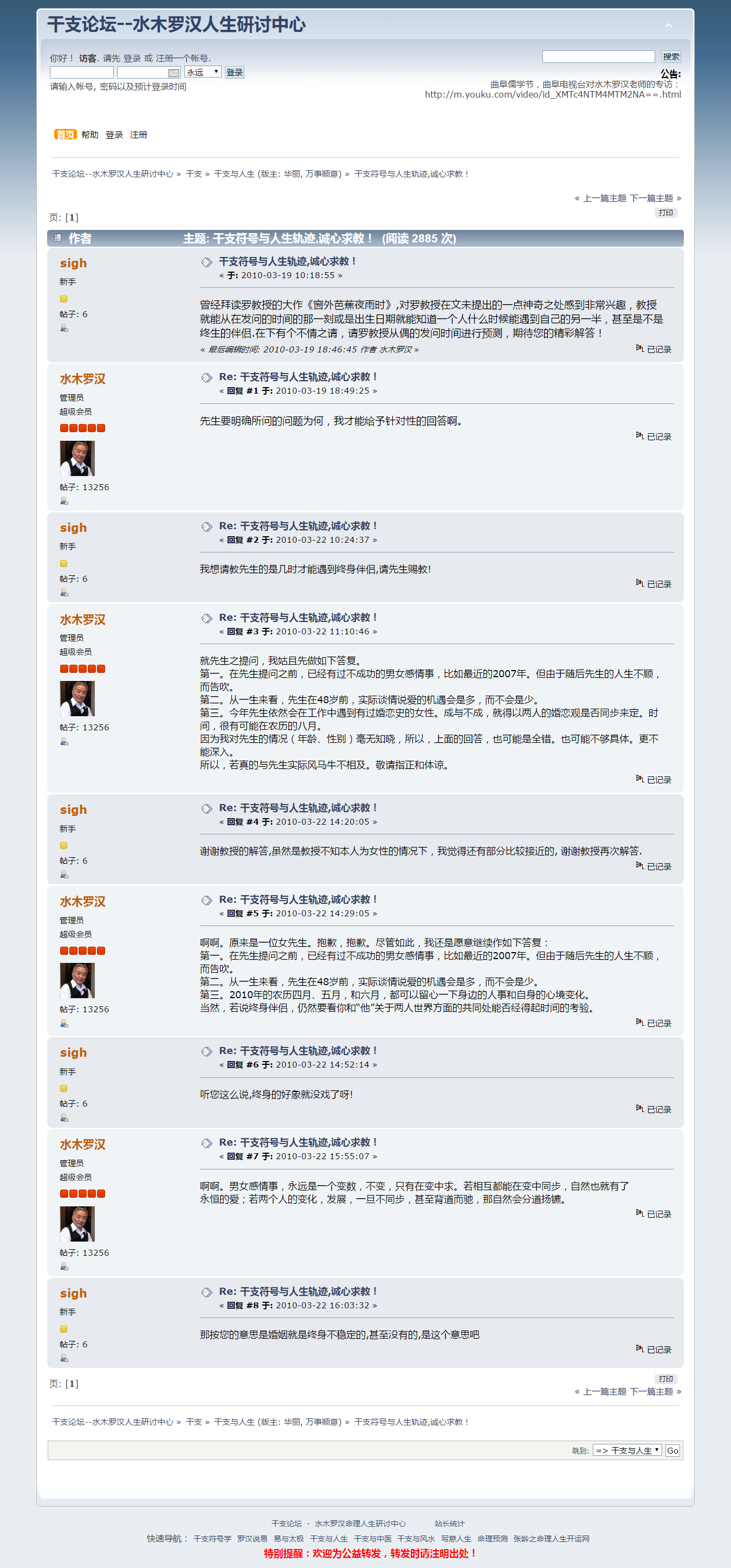Image resolution: width=731 pixels, height=1568 pixels.
Task: Open the keypad icon in the password field
Action: [x=173, y=73]
